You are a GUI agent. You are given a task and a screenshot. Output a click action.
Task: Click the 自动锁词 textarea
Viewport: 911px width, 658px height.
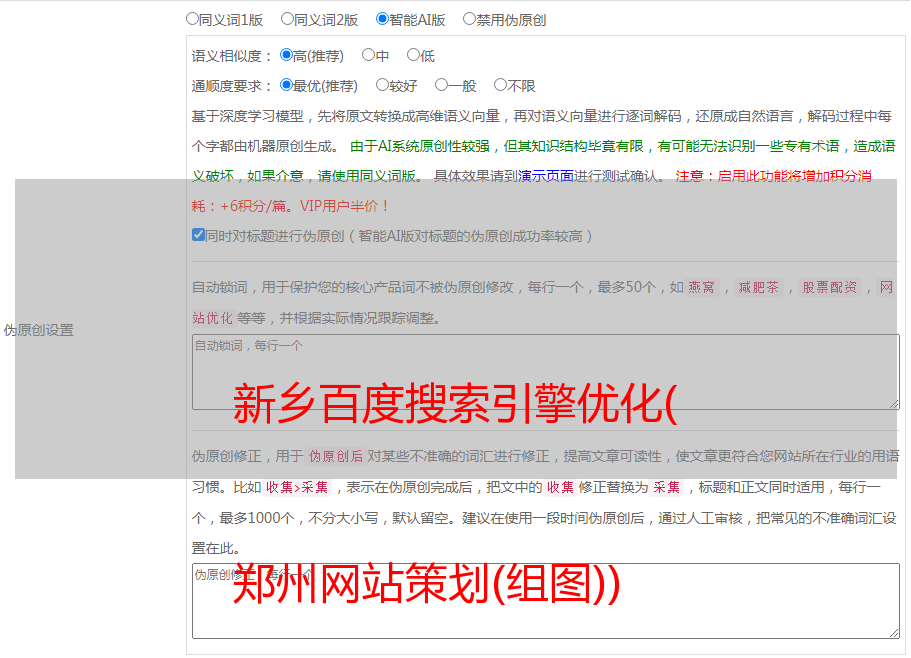(546, 372)
